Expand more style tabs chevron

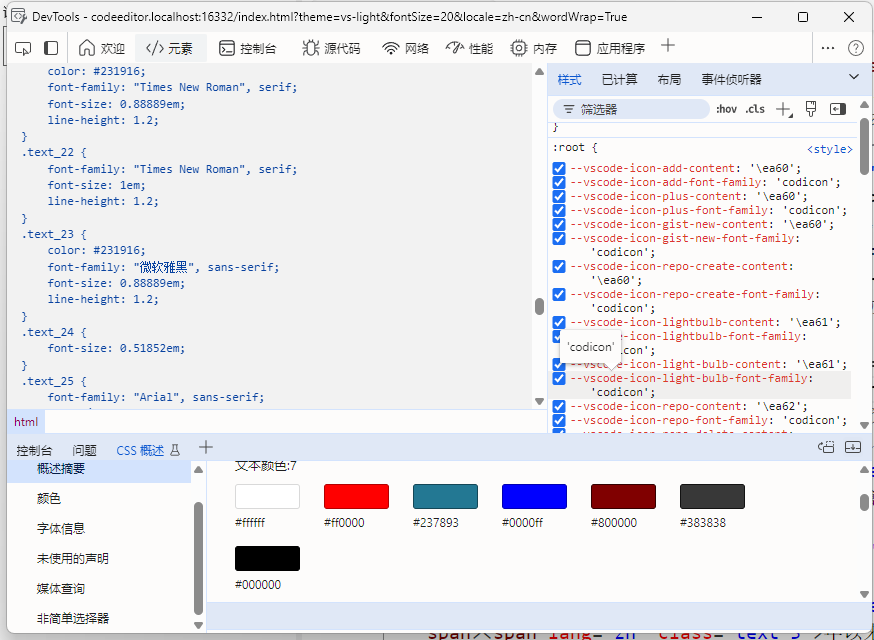(x=853, y=77)
